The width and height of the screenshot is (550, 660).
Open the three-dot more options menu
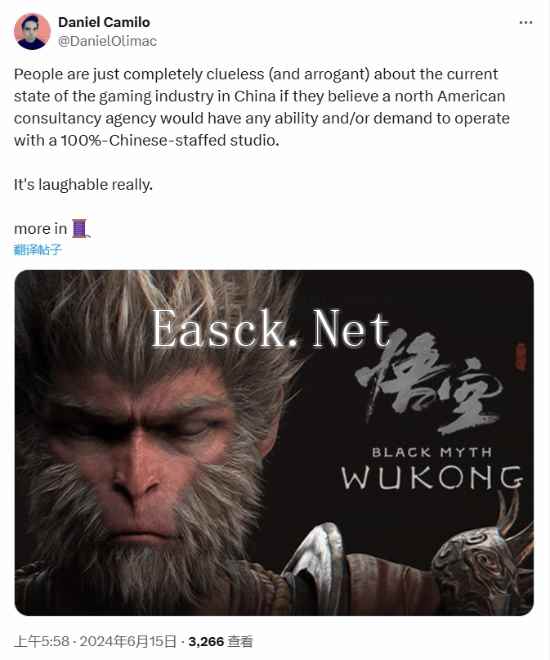[526, 23]
